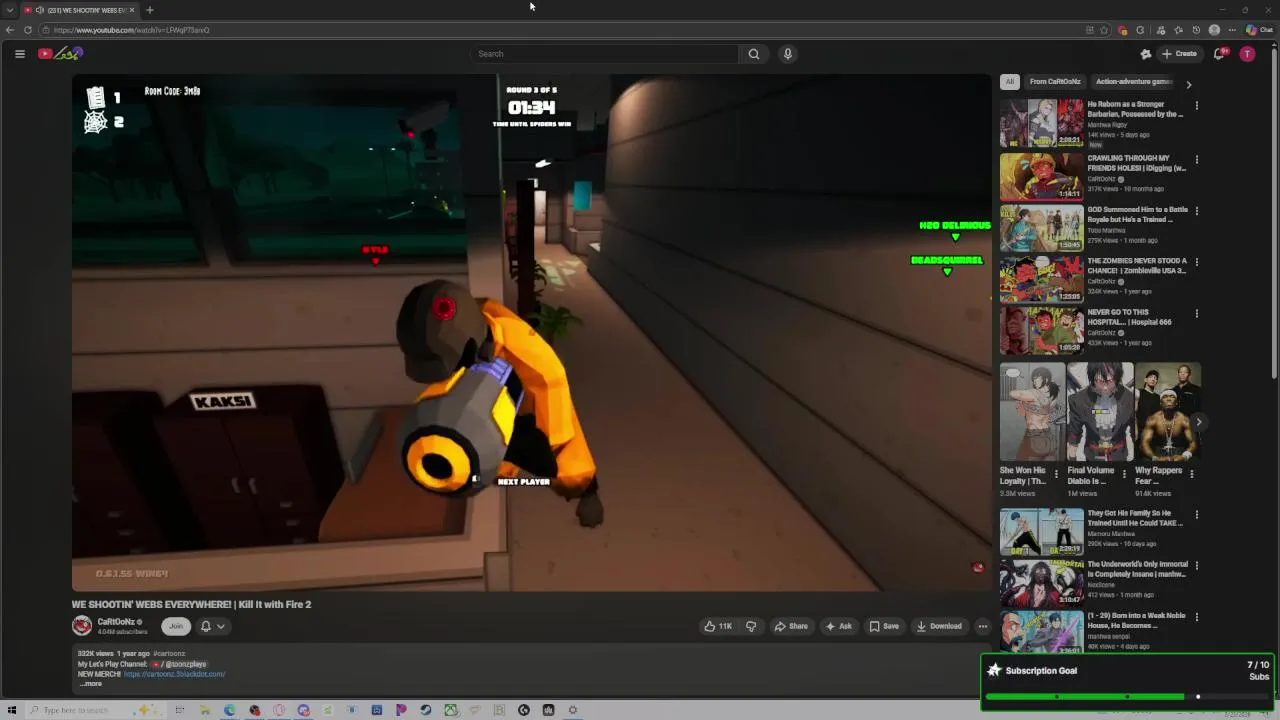Open the browser tab list dropdown
1280x720 pixels.
tap(9, 10)
